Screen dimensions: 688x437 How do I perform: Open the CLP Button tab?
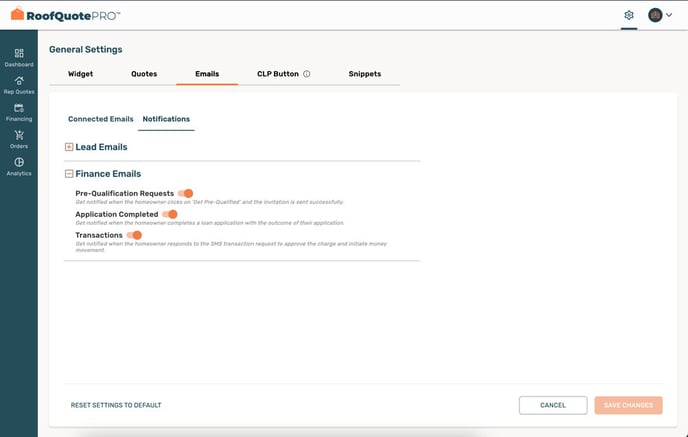(x=278, y=74)
